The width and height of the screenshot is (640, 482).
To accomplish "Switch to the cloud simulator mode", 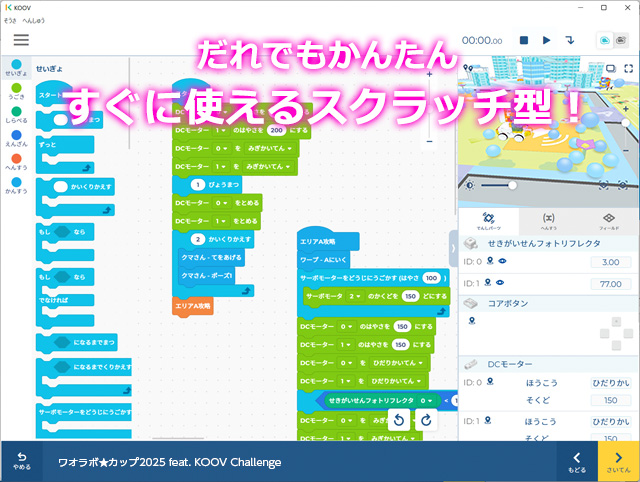I will coord(605,40).
